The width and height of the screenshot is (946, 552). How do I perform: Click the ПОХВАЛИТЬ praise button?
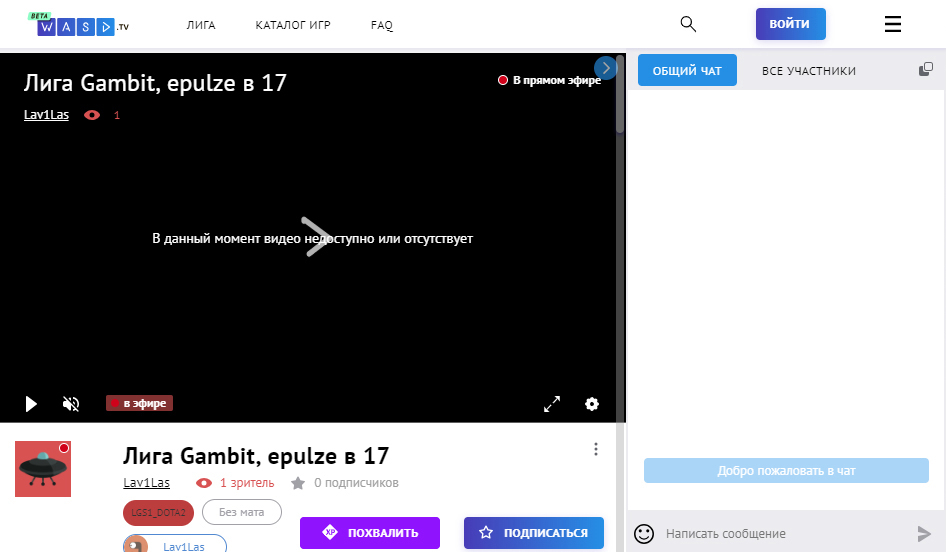pos(370,533)
